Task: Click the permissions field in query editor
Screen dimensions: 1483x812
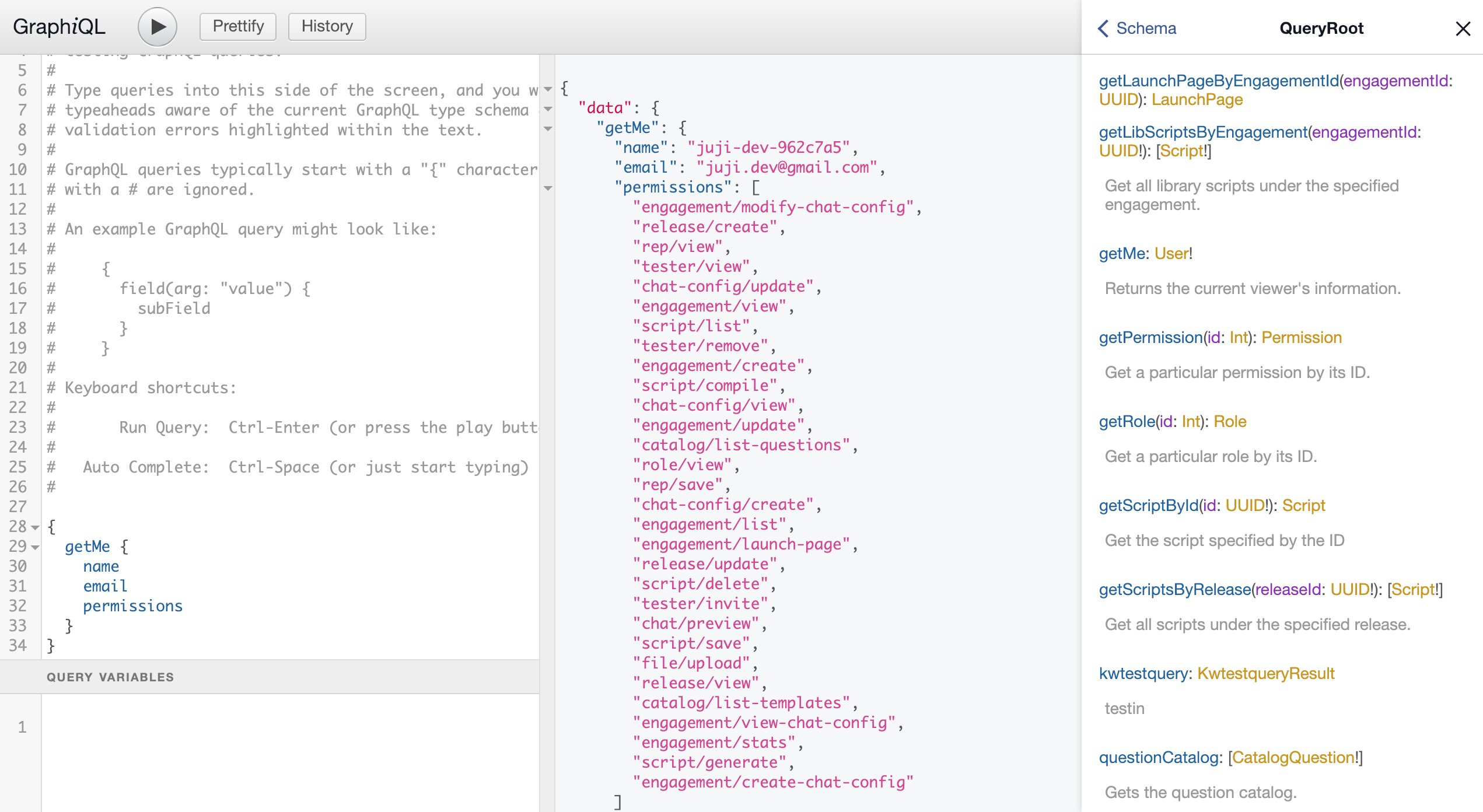Action: click(133, 606)
